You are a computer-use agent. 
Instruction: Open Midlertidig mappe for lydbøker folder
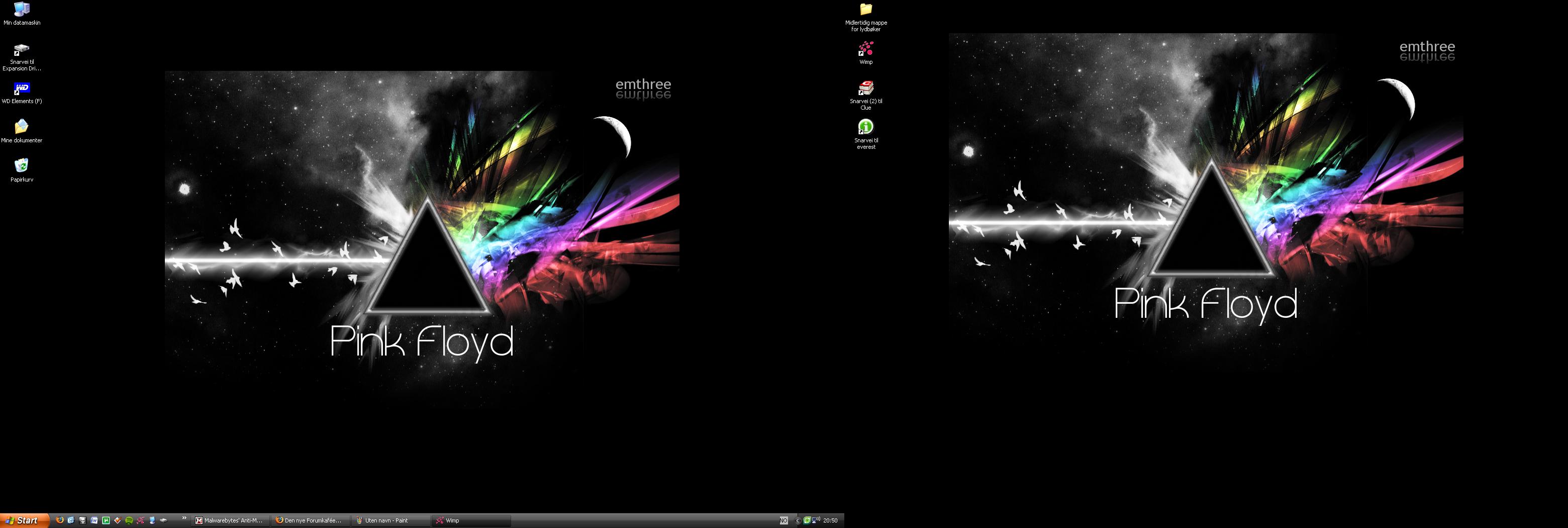865,17
